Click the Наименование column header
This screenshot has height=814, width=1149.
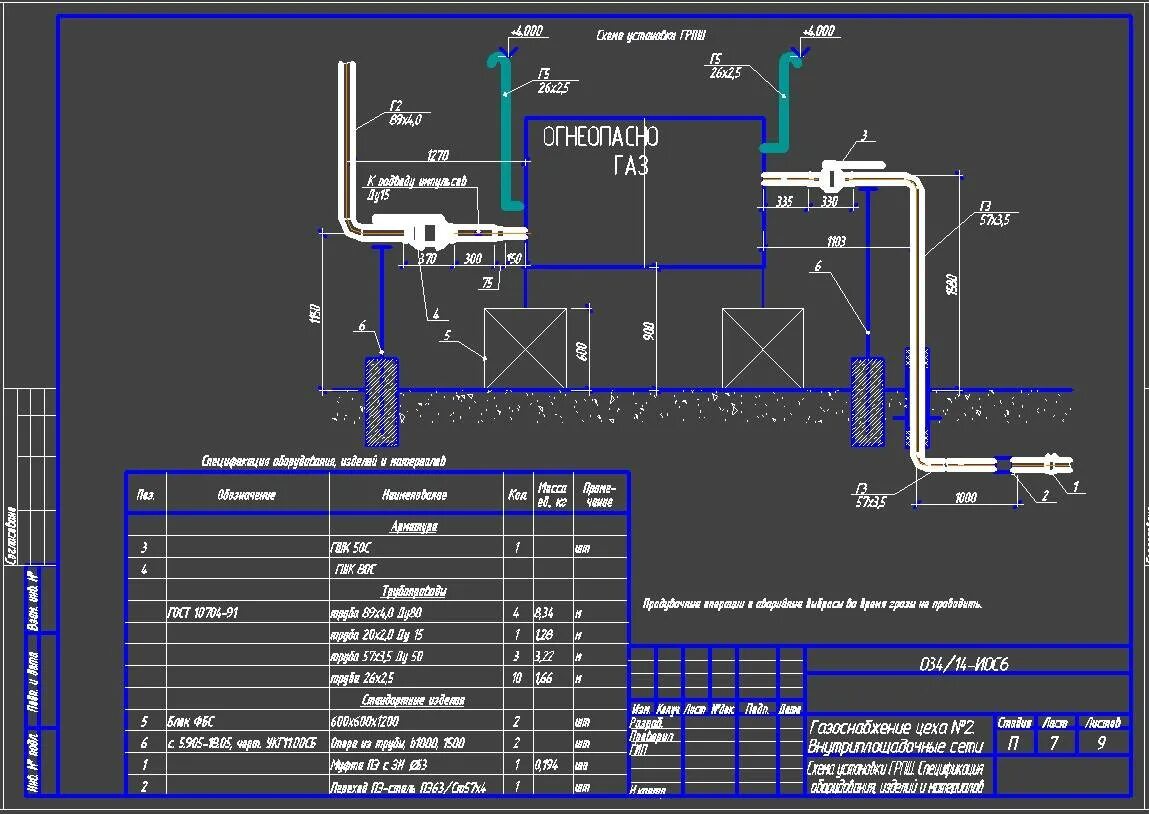click(414, 495)
